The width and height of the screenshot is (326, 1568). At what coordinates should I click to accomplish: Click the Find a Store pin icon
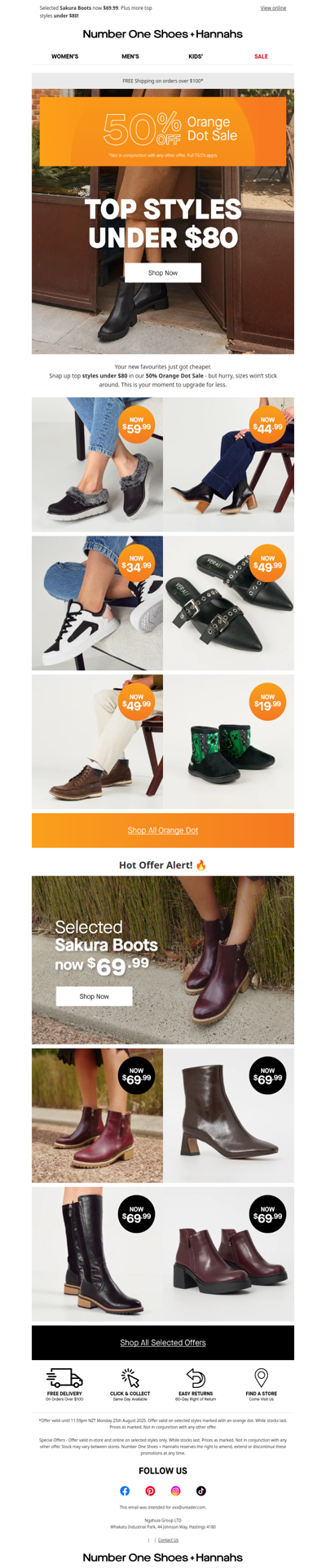[x=261, y=1378]
